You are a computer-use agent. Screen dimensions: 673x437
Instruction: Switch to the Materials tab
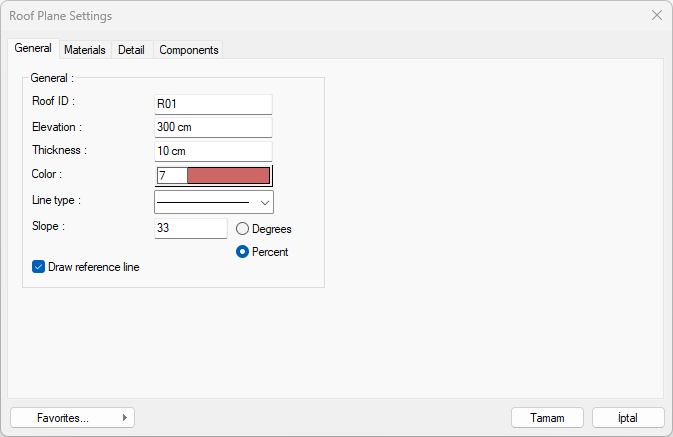point(84,49)
